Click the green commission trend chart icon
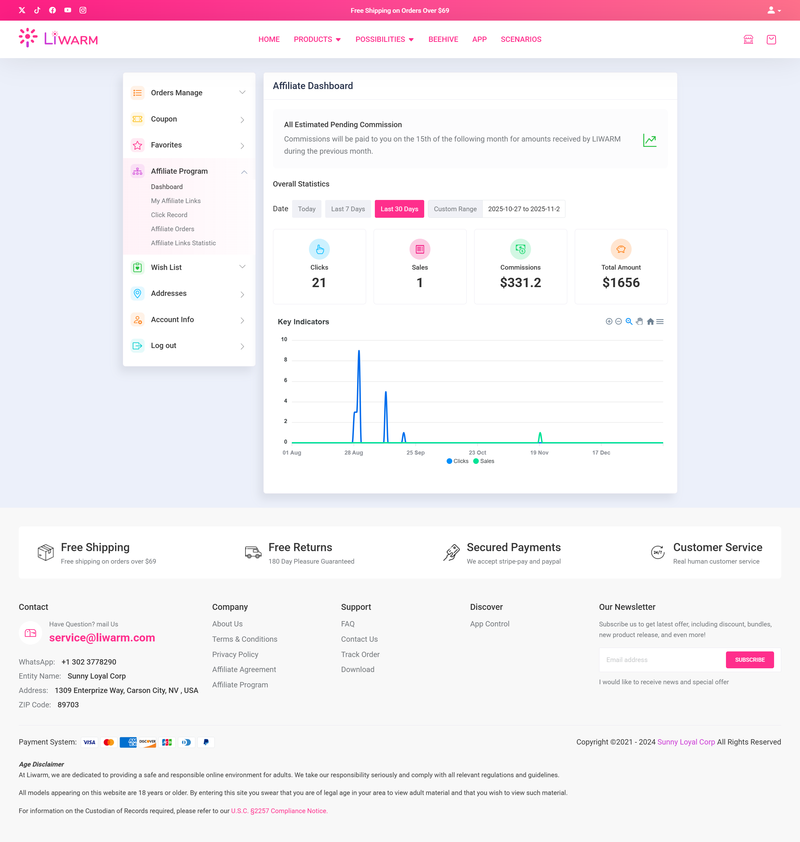This screenshot has height=842, width=800. pyautogui.click(x=650, y=141)
